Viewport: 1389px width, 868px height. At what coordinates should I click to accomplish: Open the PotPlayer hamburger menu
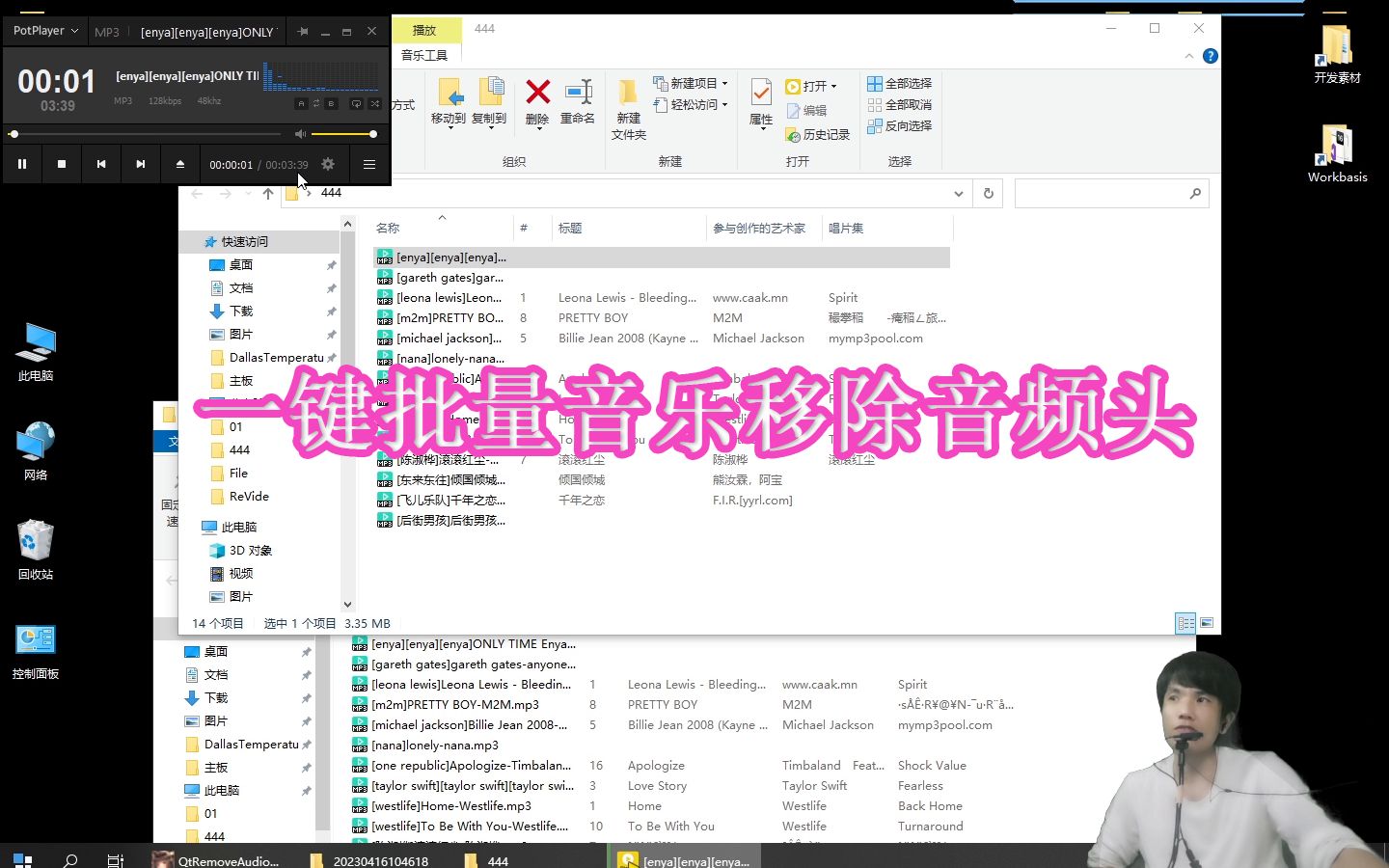[368, 164]
